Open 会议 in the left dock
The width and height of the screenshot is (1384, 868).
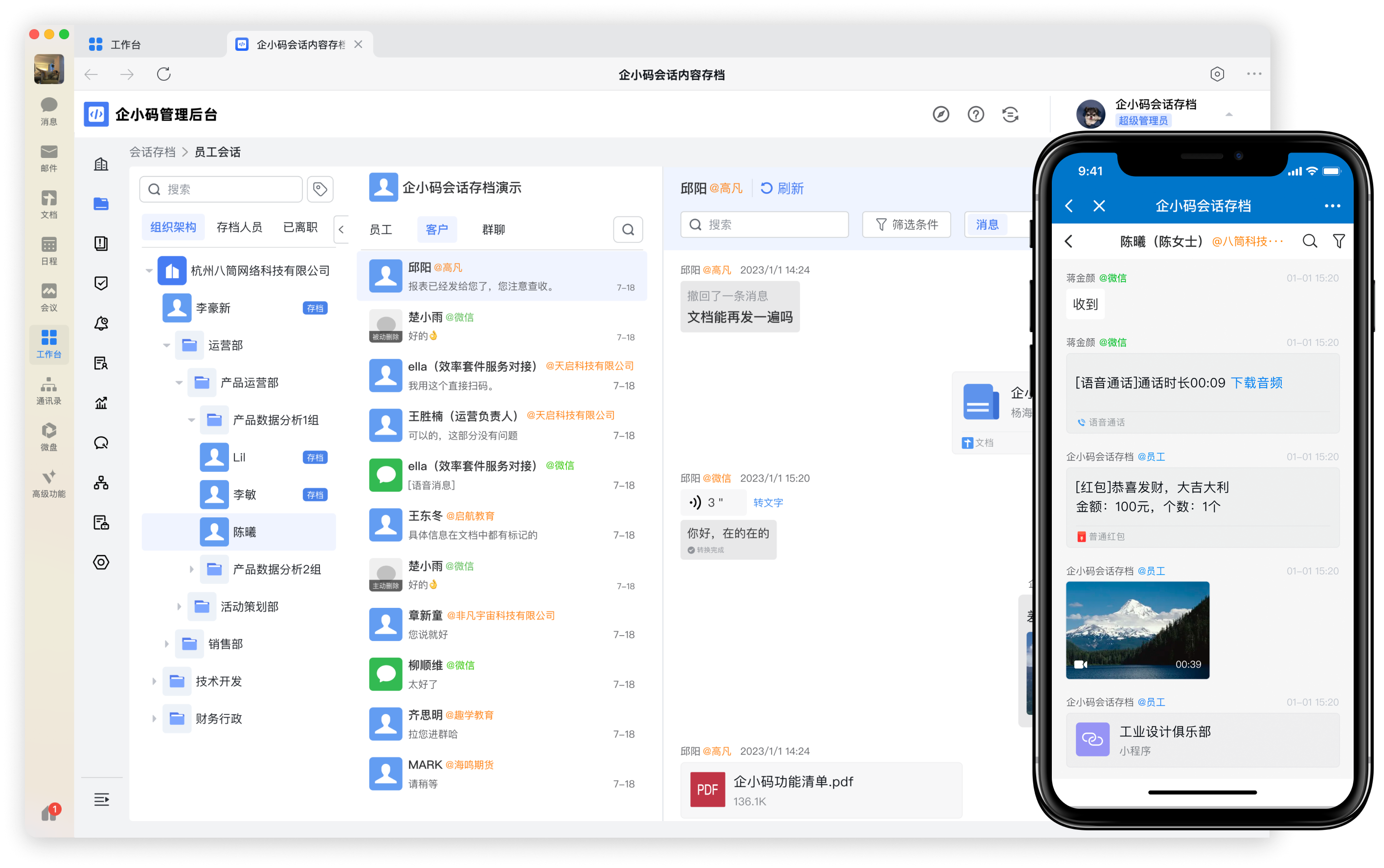point(49,297)
